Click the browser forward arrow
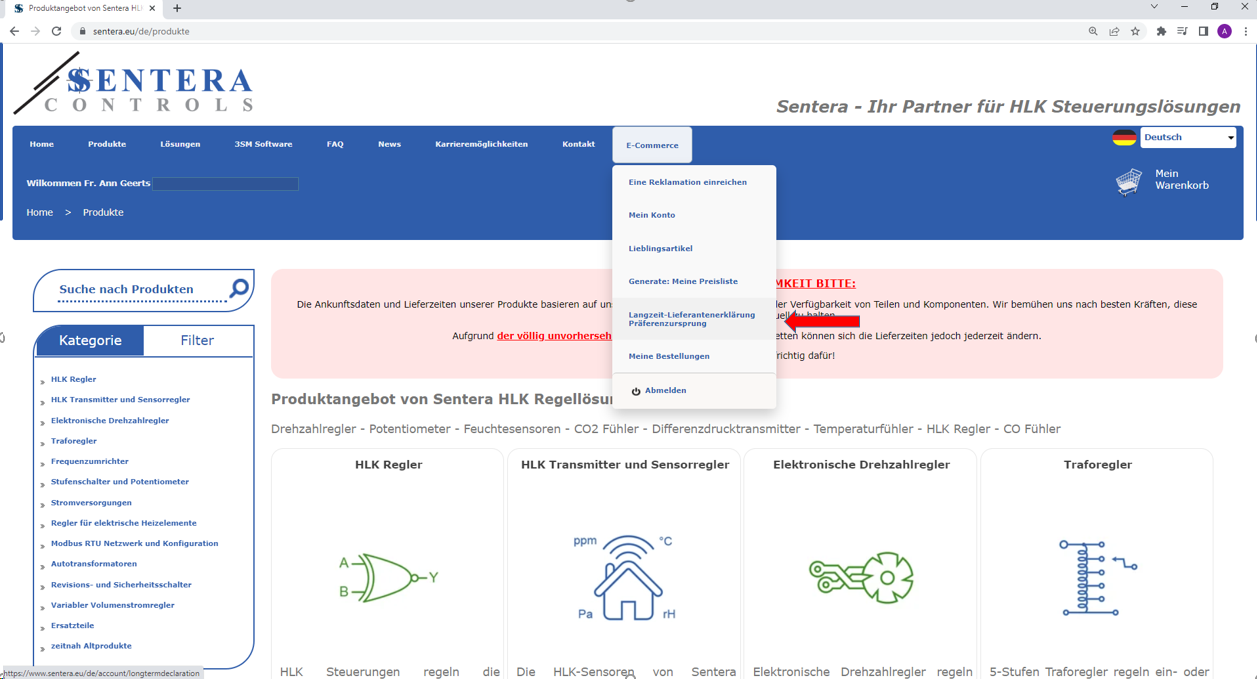 click(35, 31)
